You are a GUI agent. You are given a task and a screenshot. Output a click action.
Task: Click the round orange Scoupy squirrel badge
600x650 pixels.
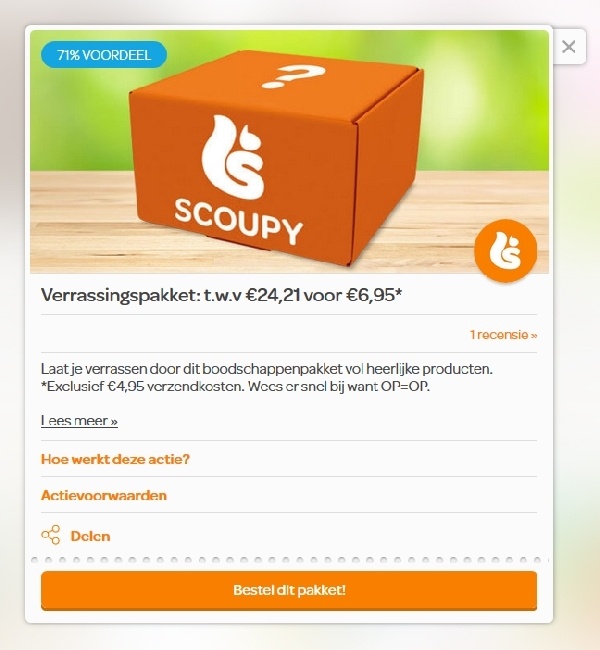pos(505,251)
